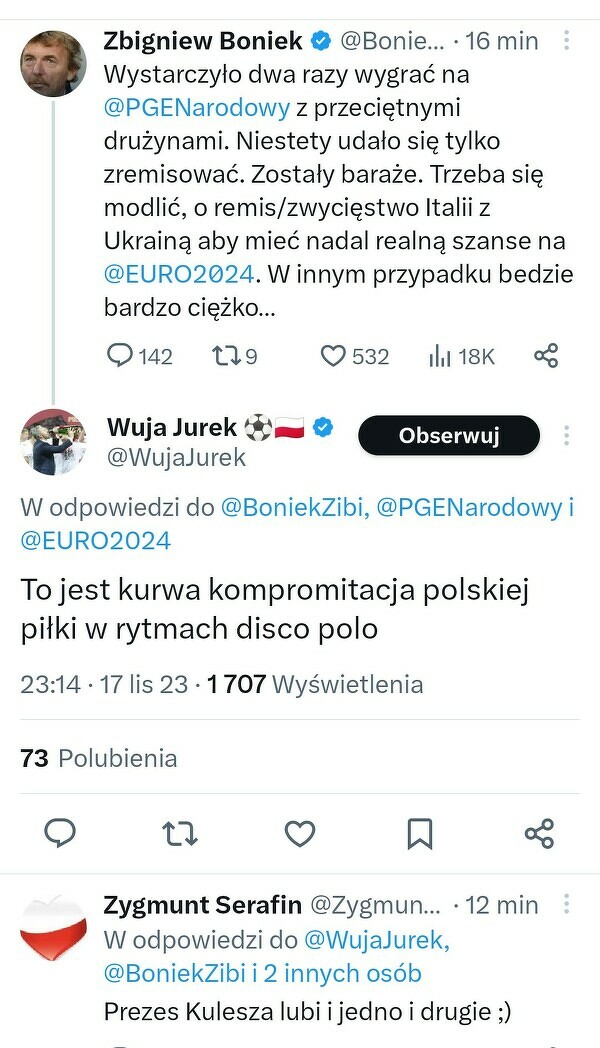Open more options for Zygmunt Serafin's reply

[x=567, y=906]
